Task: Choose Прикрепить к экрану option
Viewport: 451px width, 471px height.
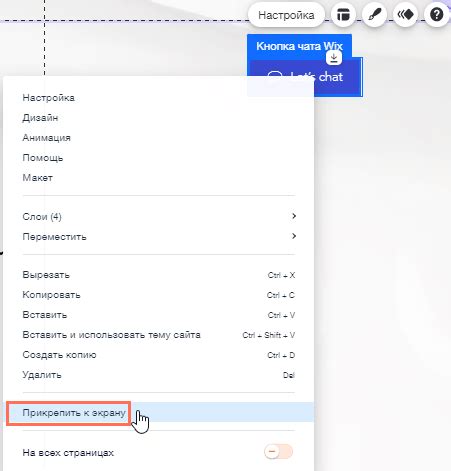Action: pyautogui.click(x=159, y=413)
